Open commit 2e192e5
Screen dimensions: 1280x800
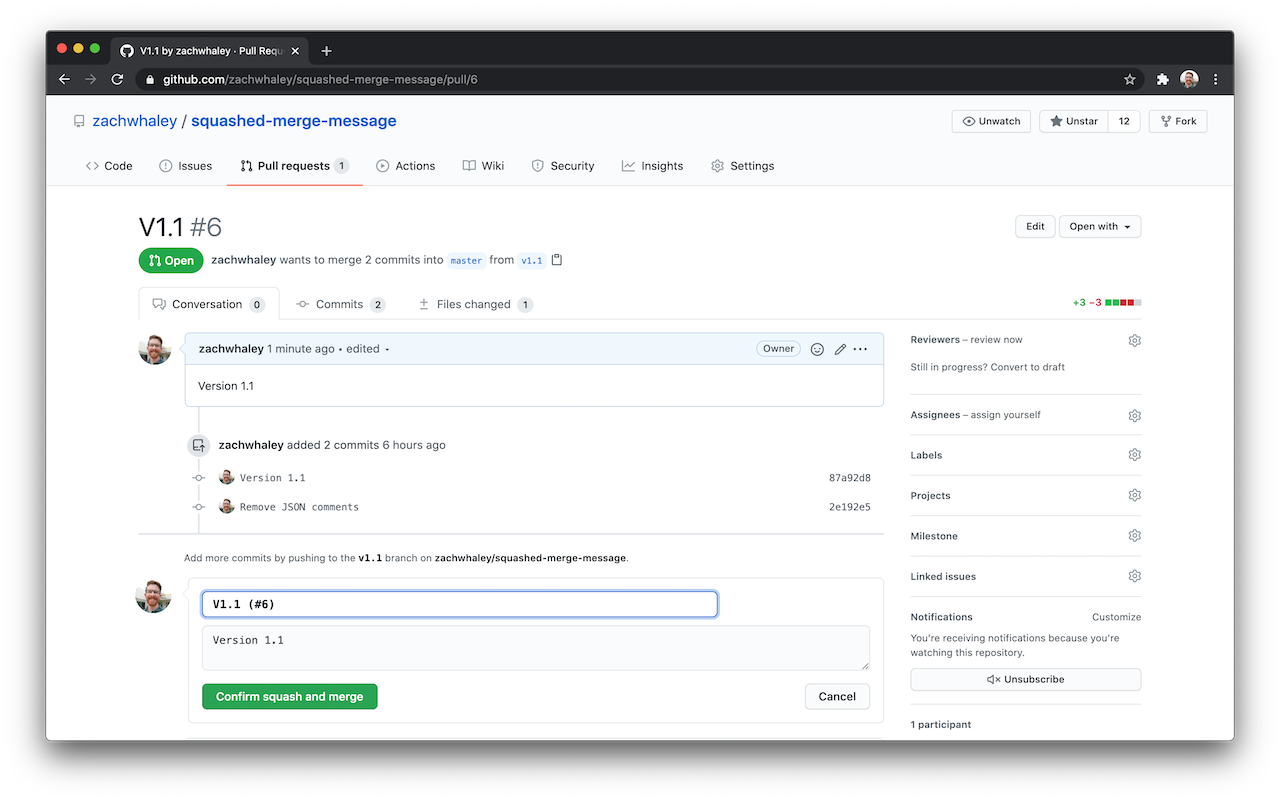(850, 507)
